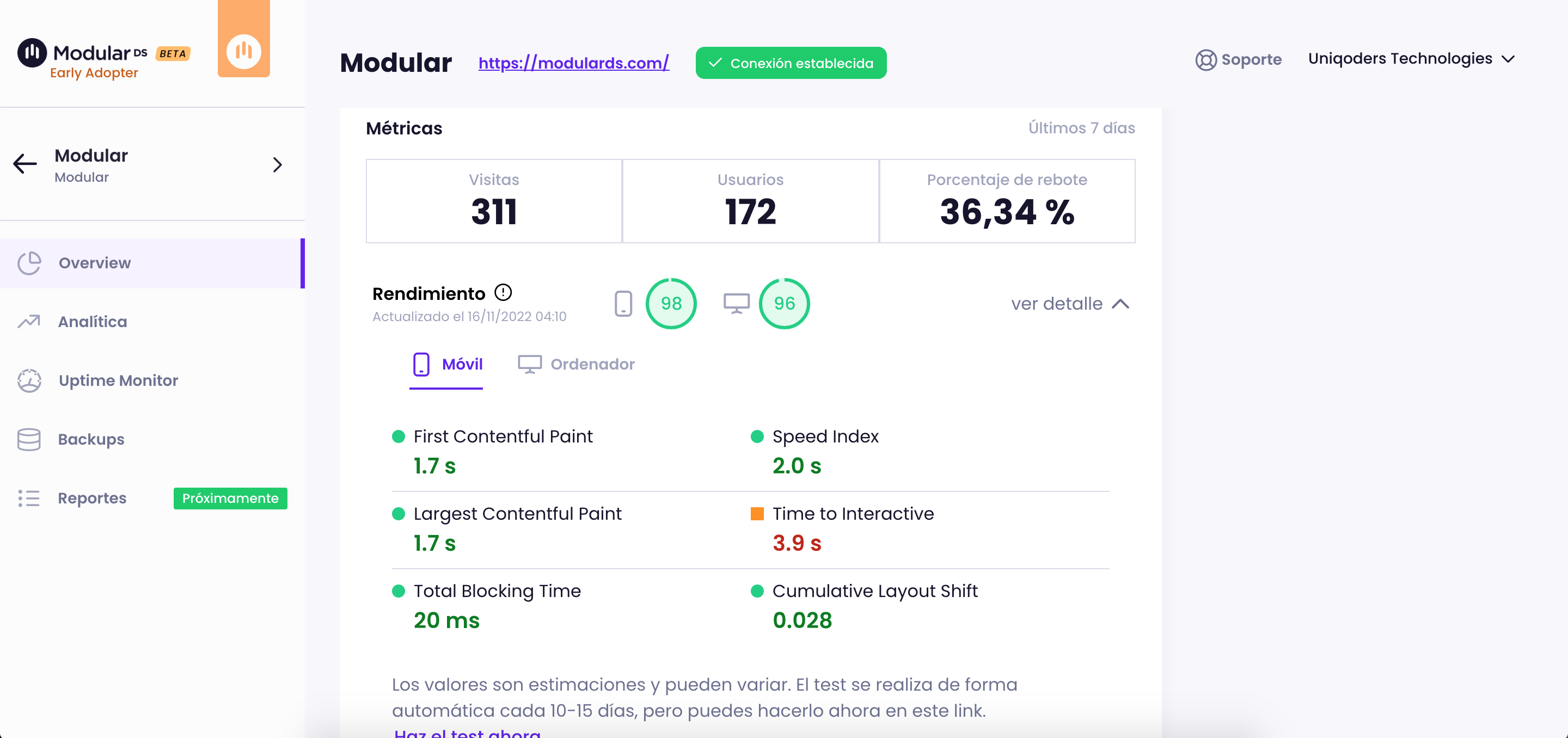Go back using the left arrow icon
This screenshot has width=1568, height=738.
tap(25, 164)
